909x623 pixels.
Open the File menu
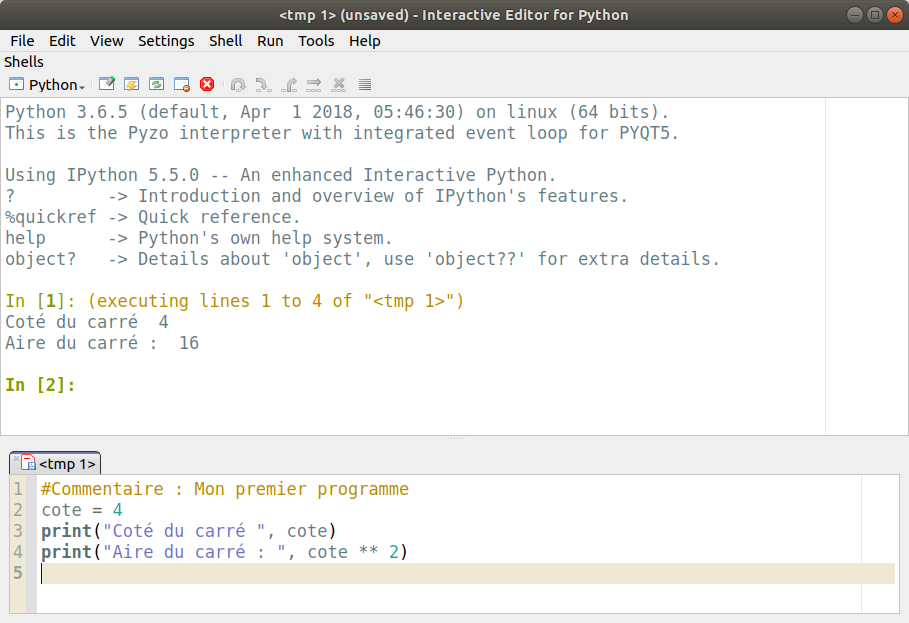pos(22,41)
